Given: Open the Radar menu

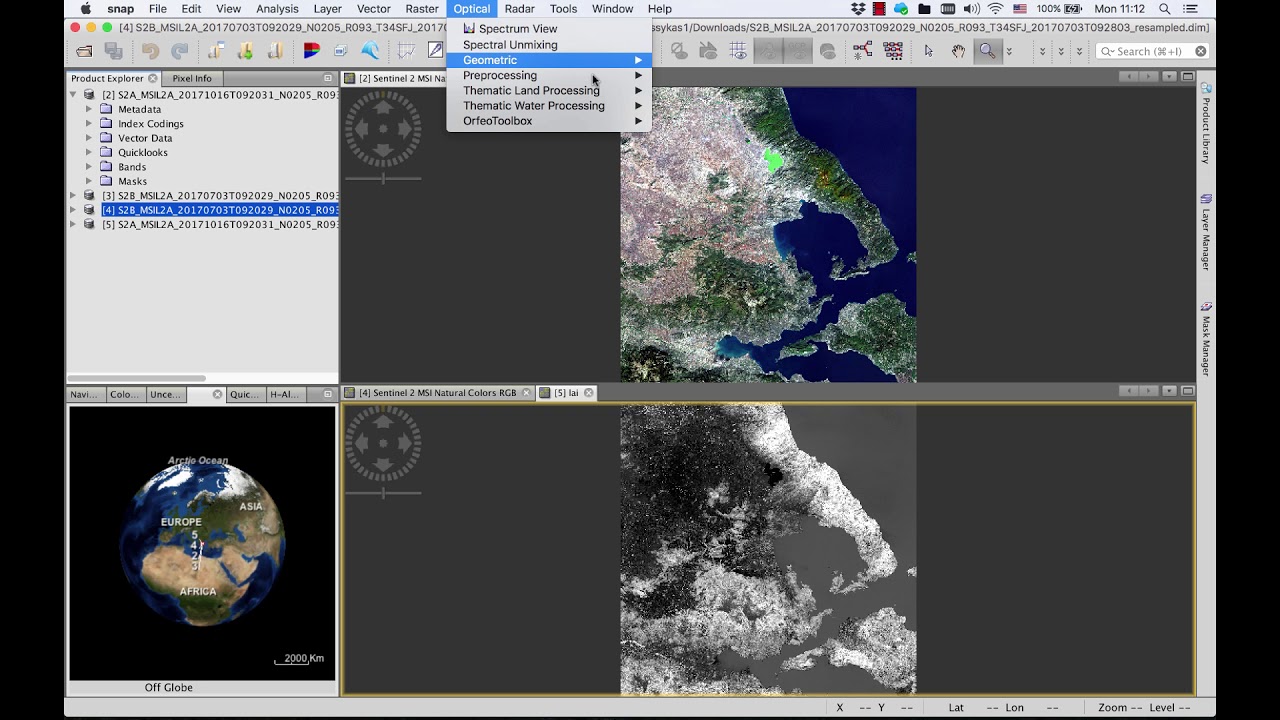Looking at the screenshot, I should [519, 9].
